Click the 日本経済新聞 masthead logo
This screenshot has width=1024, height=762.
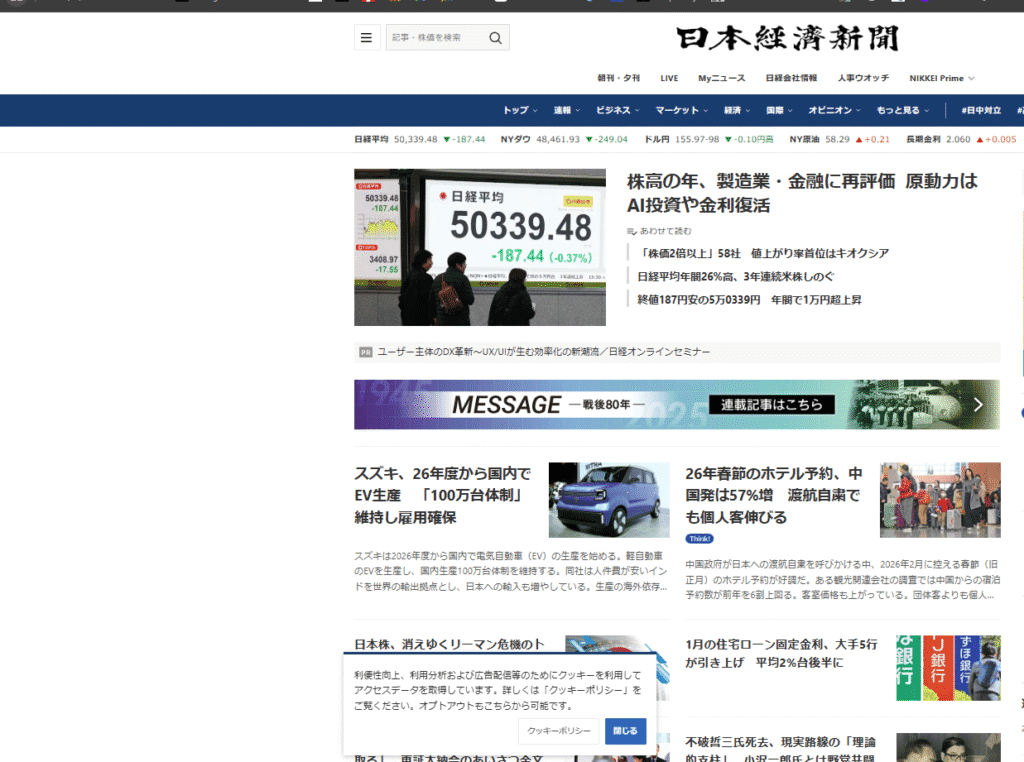pos(787,38)
